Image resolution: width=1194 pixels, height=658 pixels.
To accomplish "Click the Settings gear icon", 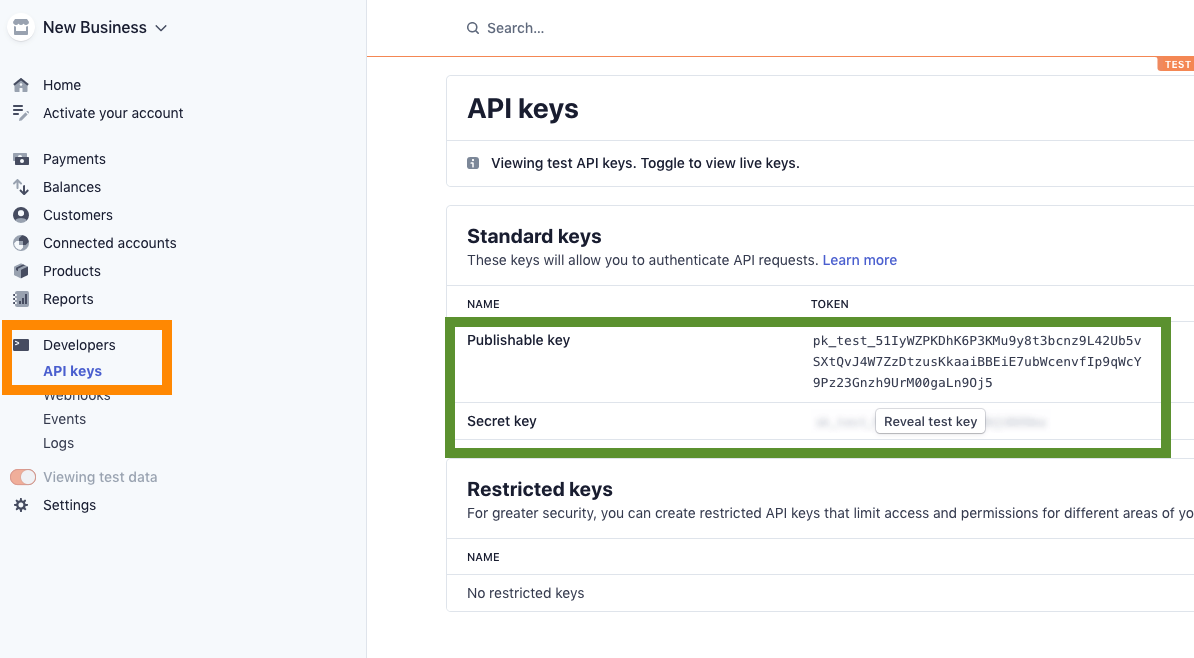I will coord(21,505).
